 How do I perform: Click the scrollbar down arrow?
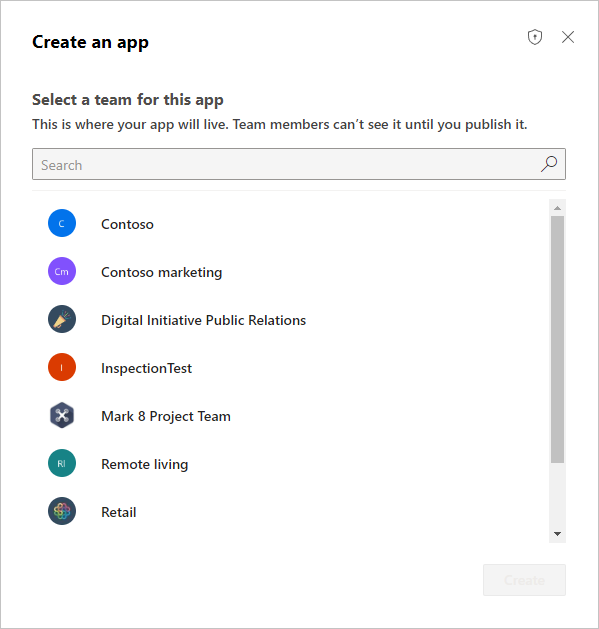pos(557,534)
